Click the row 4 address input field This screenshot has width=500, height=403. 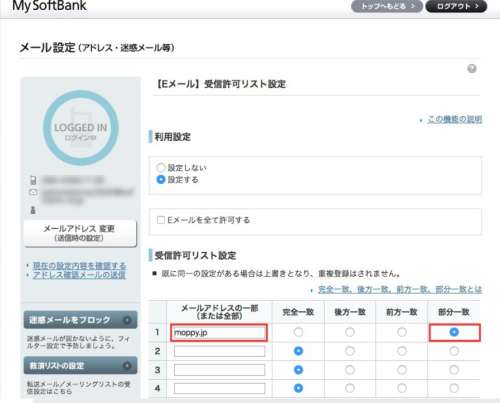click(x=219, y=388)
